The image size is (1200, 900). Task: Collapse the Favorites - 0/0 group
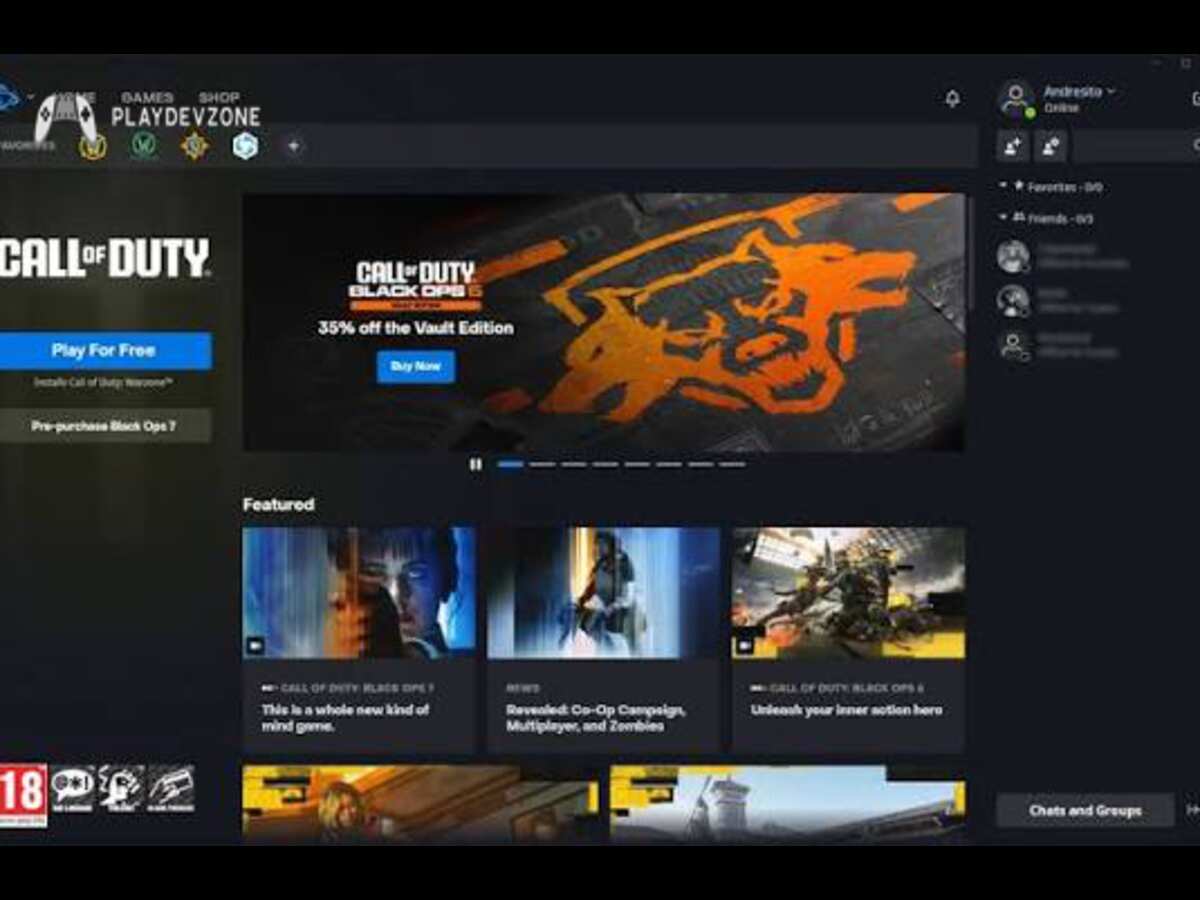pos(1050,187)
